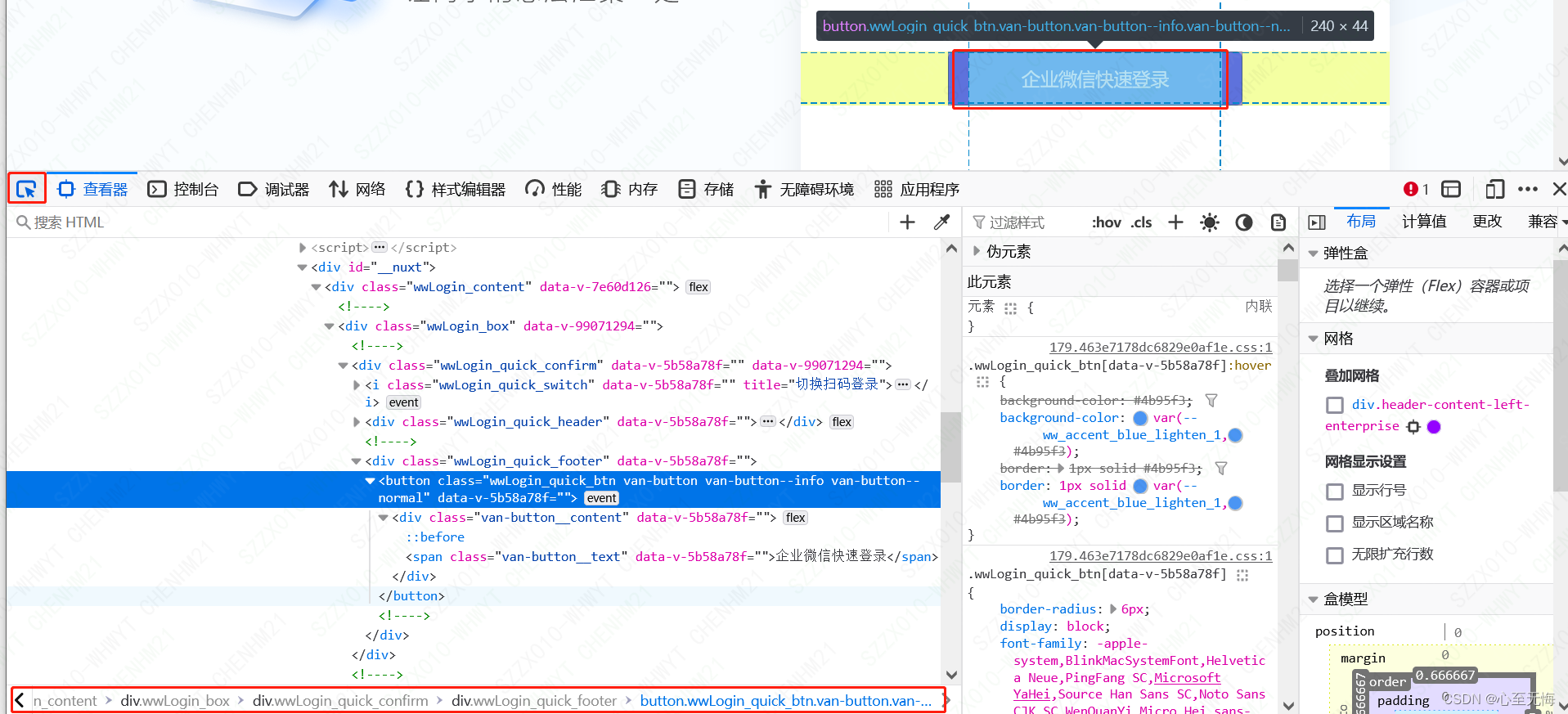Viewport: 1568px width, 714px height.
Task: Open the second 179.463e7178dc6829e0af1e.css:1 source link
Action: [1161, 555]
